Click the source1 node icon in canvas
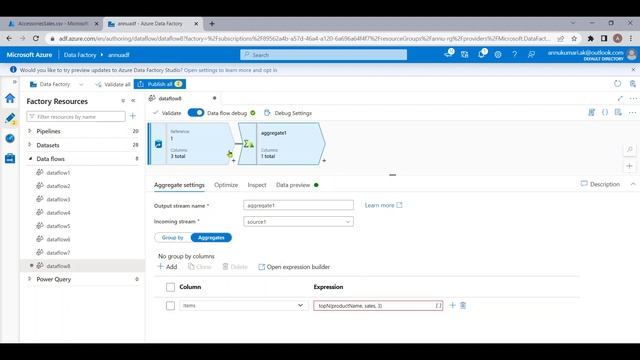The height and width of the screenshot is (360, 640). (158, 144)
